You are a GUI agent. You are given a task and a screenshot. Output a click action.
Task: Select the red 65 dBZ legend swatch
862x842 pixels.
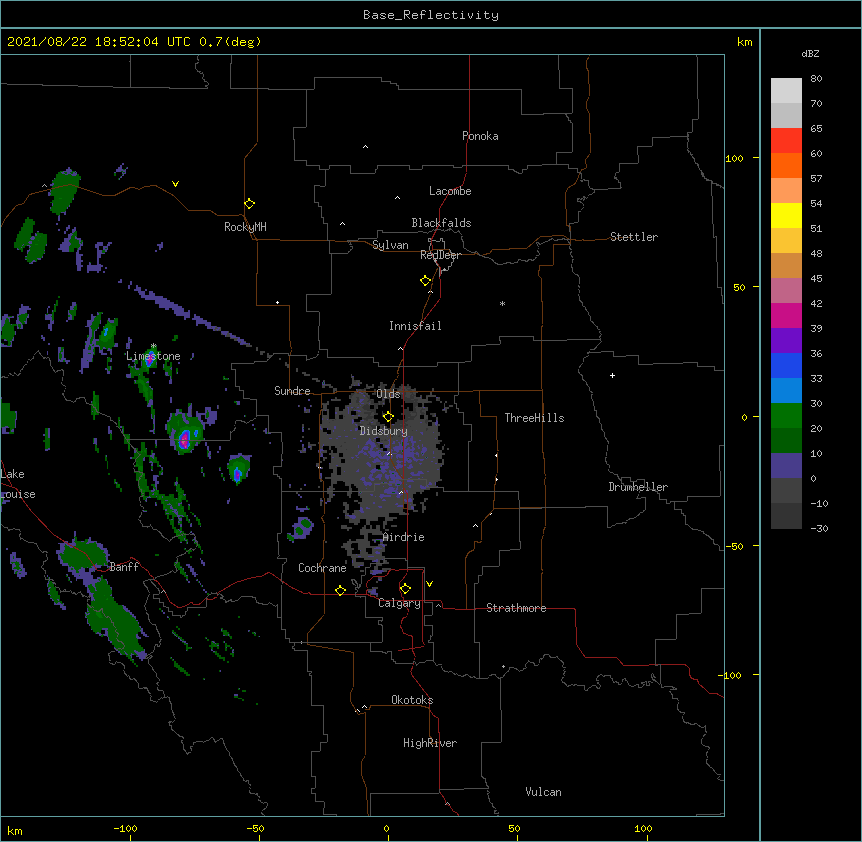(x=786, y=140)
